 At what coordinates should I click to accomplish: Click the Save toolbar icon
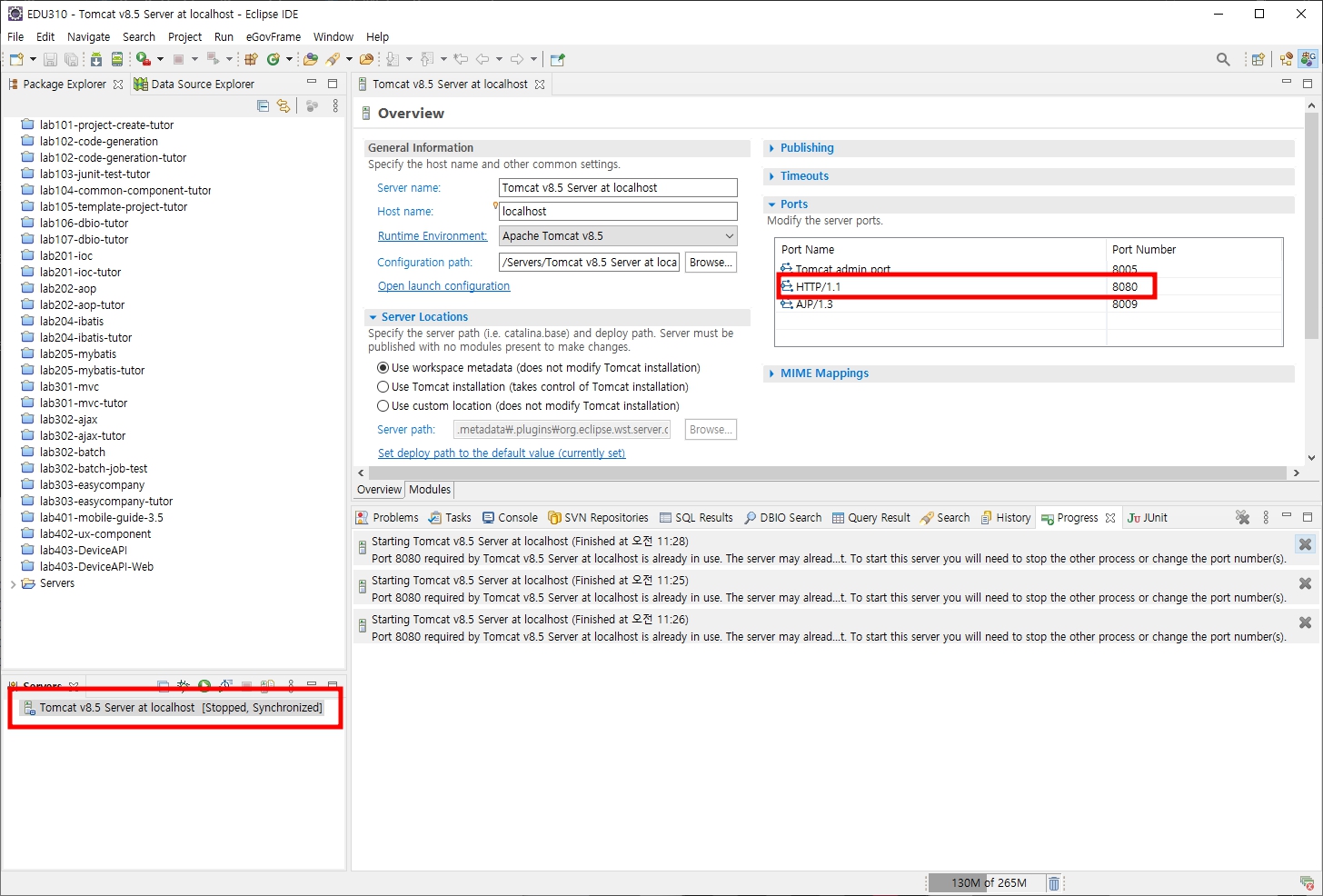50,59
